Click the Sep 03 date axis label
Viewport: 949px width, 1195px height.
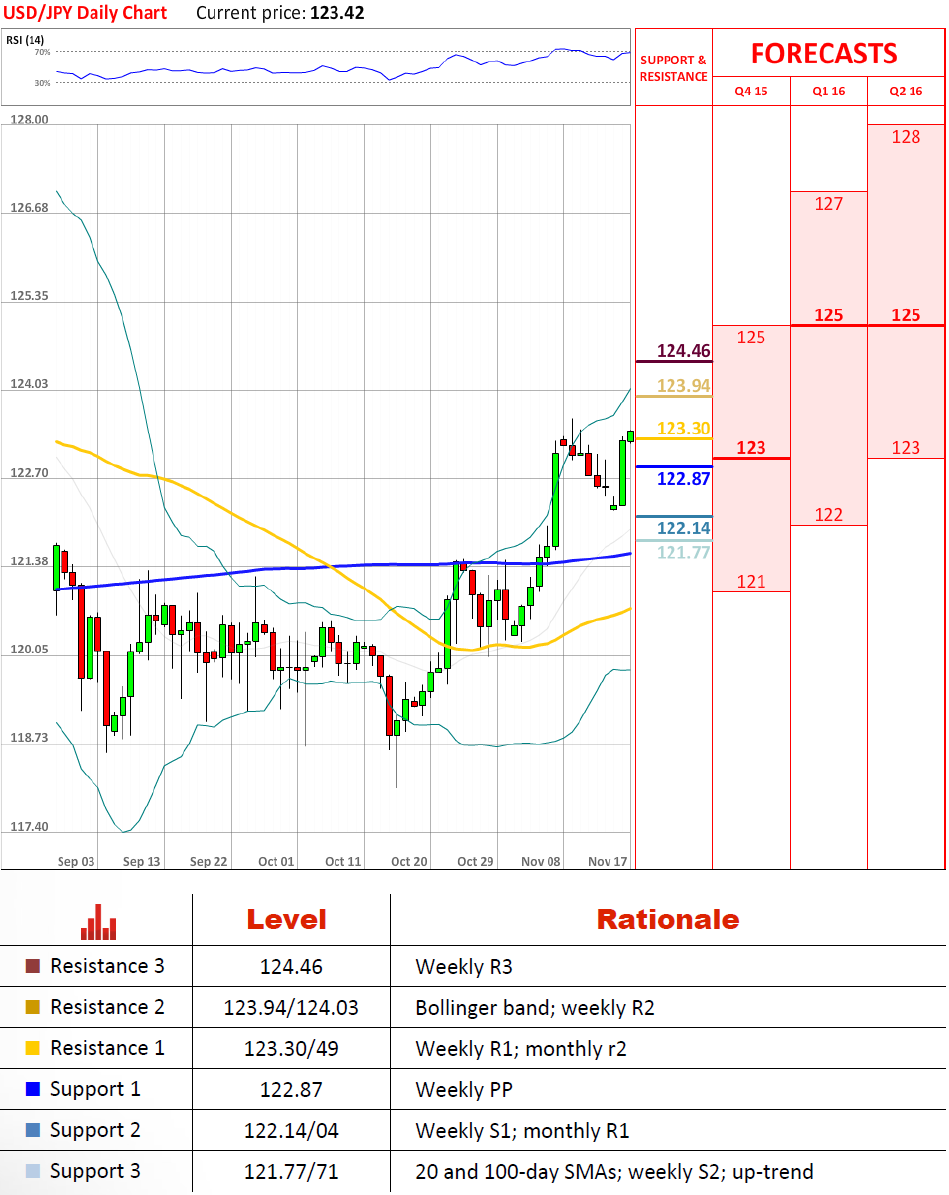coord(76,861)
